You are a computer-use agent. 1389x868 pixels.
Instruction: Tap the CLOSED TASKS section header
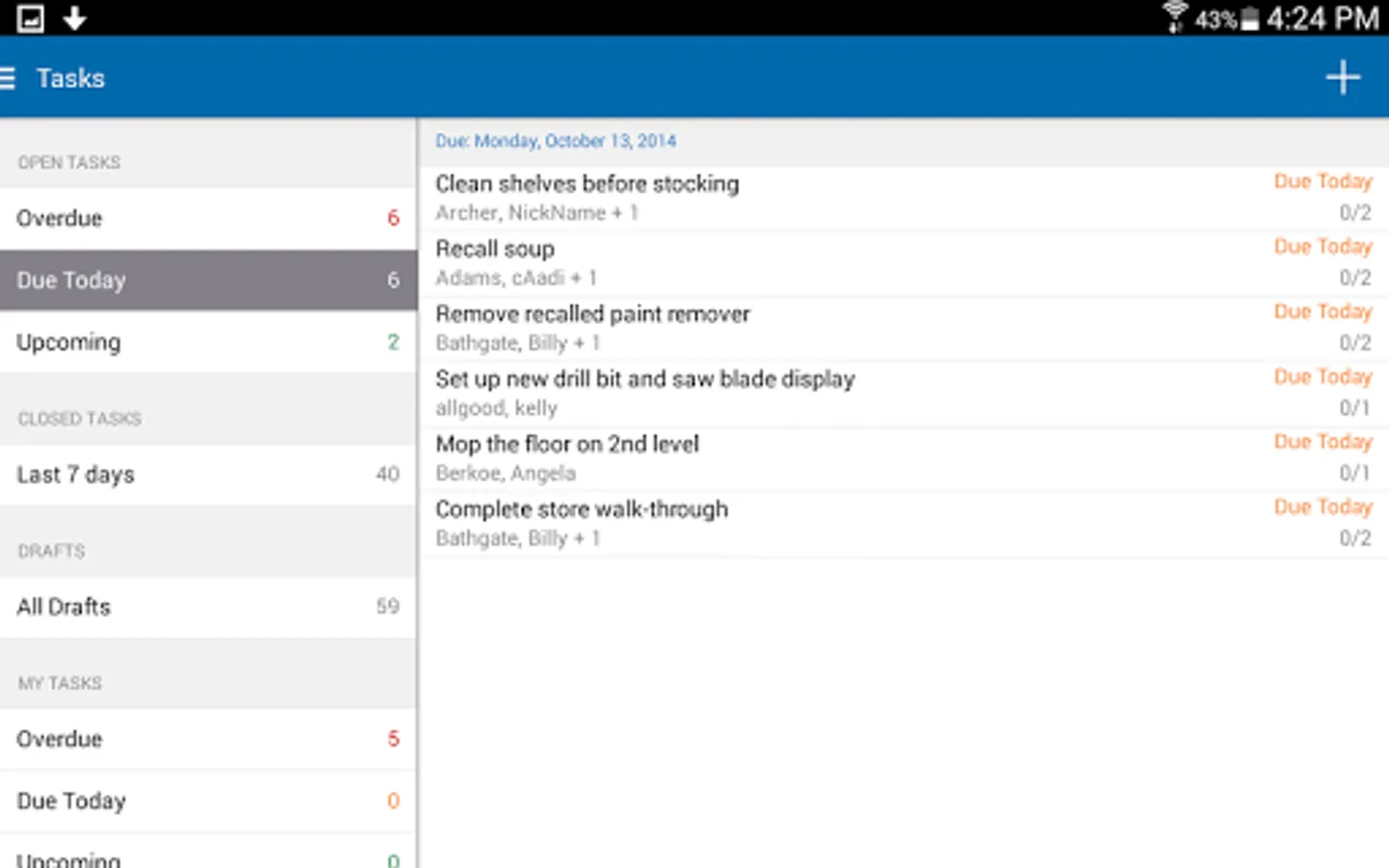tap(80, 419)
